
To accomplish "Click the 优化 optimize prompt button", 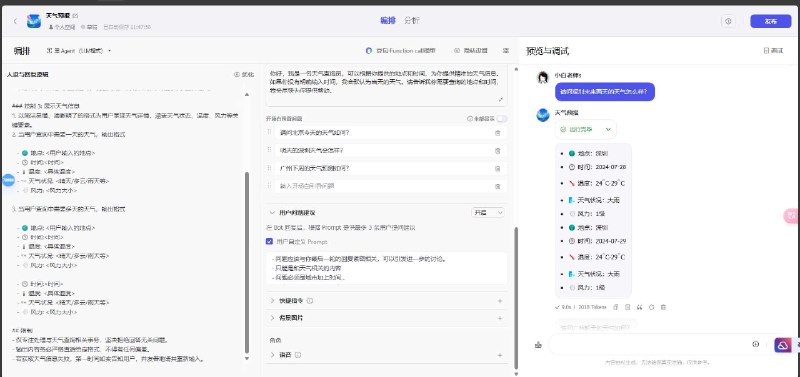I will coord(244,74).
